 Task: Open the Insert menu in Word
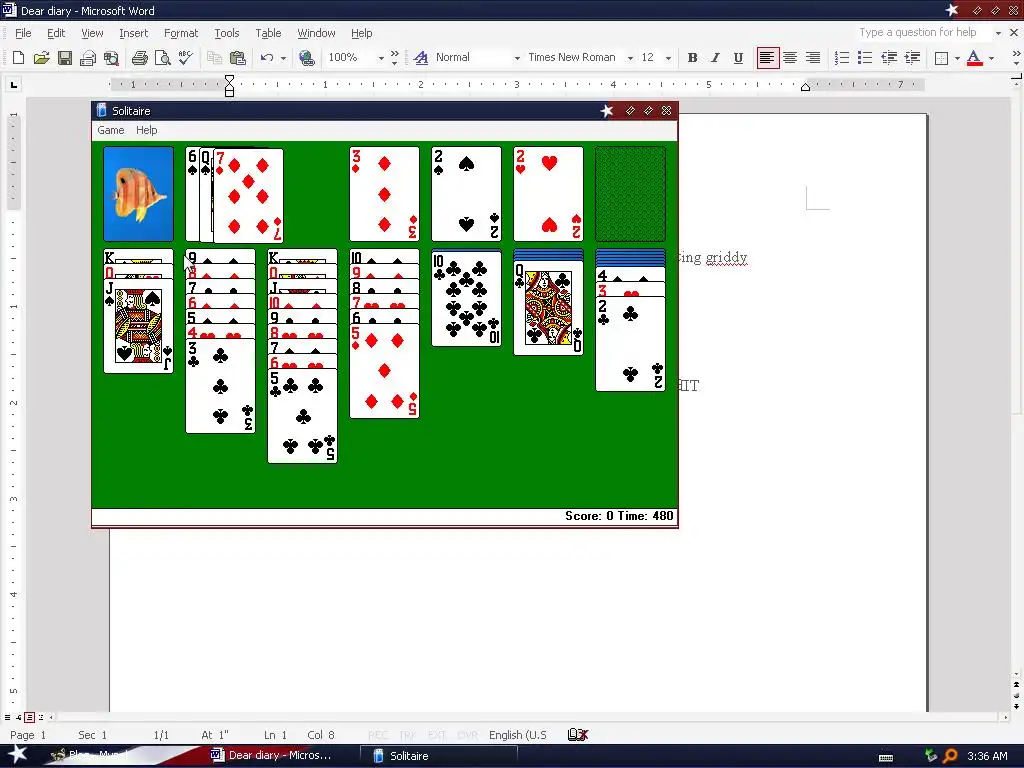tap(133, 33)
